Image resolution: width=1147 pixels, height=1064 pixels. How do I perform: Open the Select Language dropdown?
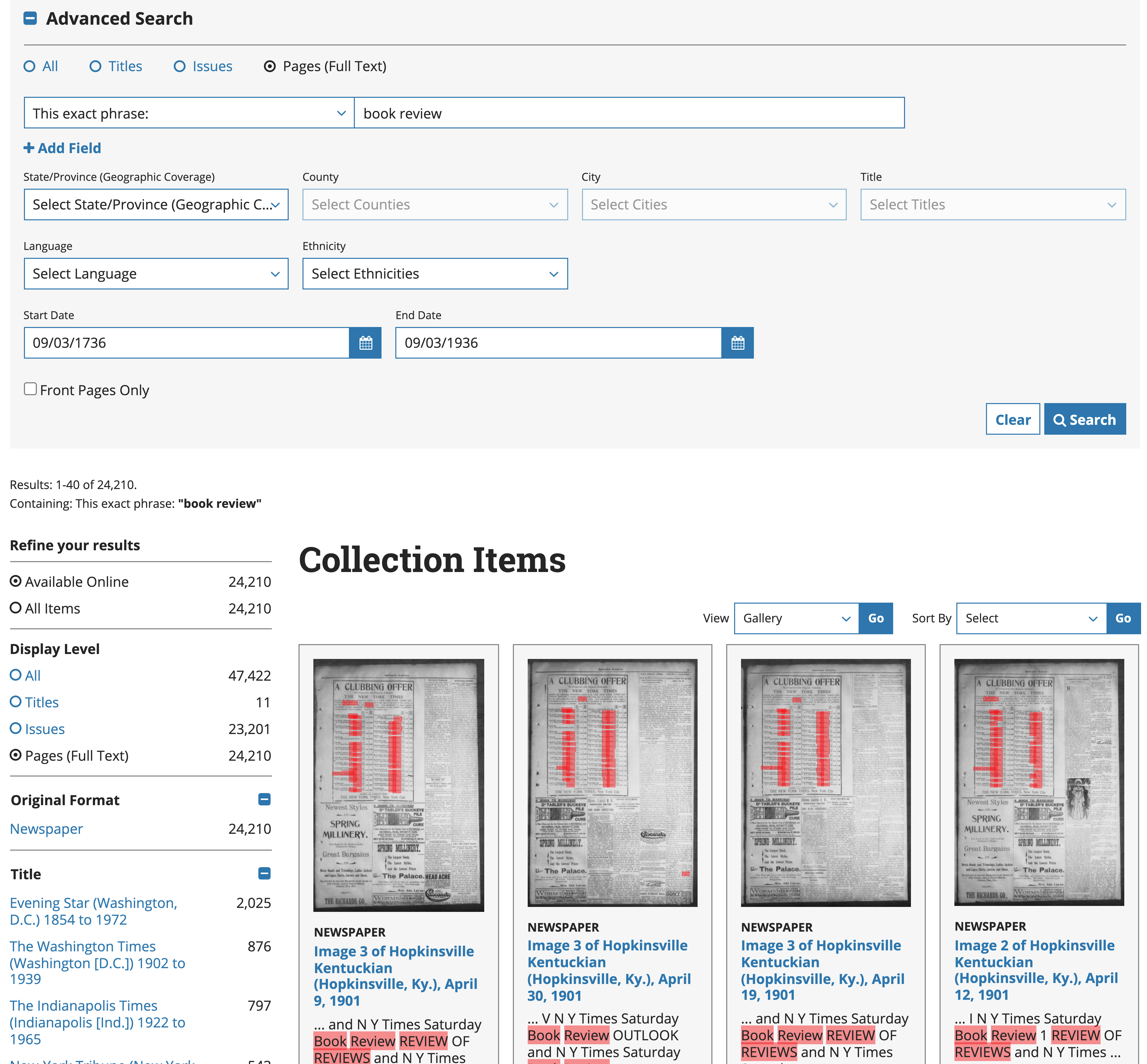[155, 273]
